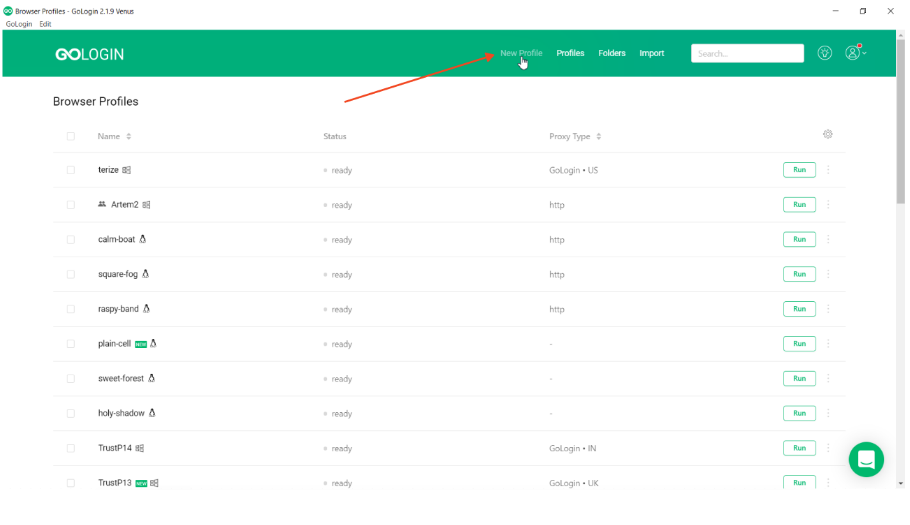Click the Windows OS icon beside TrustP14
The height and width of the screenshot is (525, 910).
140,448
